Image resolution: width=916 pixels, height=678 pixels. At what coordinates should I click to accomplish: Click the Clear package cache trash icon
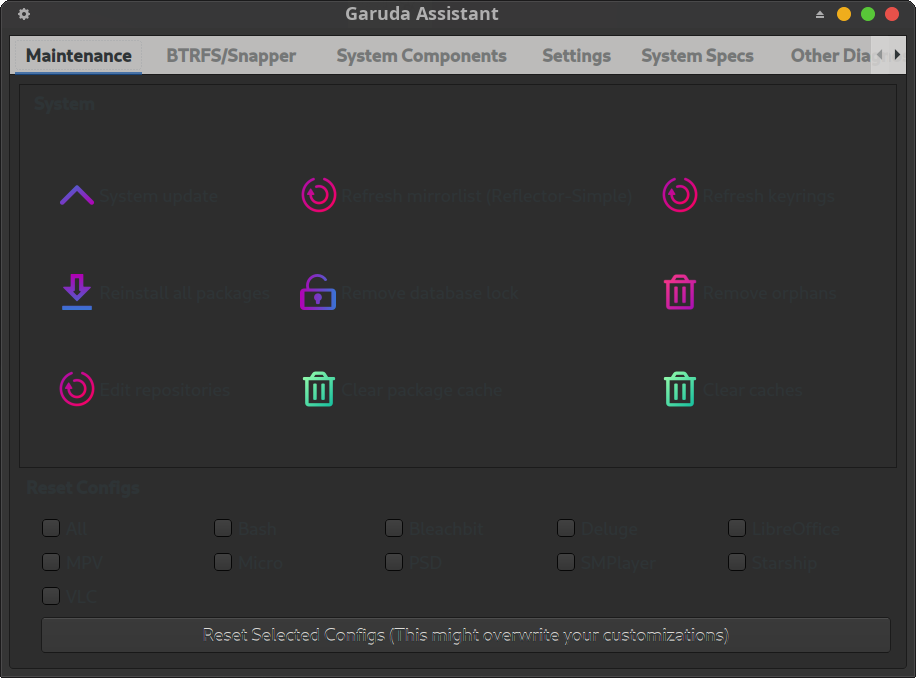tap(319, 389)
